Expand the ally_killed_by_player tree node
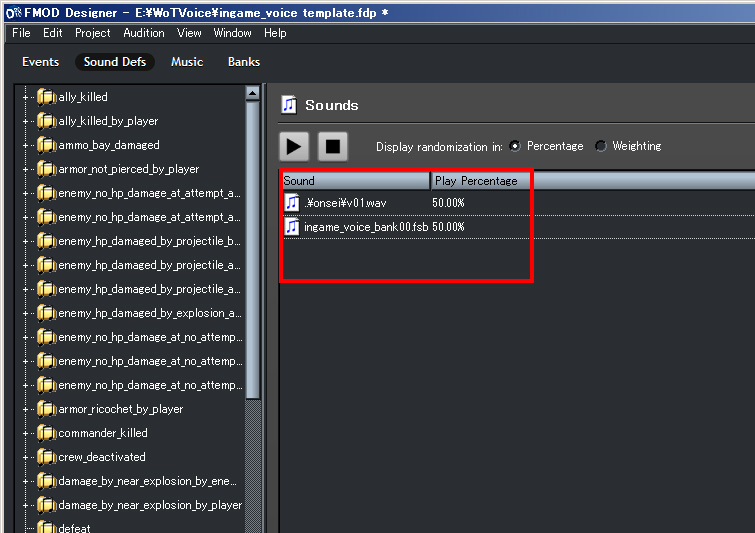Image resolution: width=755 pixels, height=533 pixels. (26, 121)
